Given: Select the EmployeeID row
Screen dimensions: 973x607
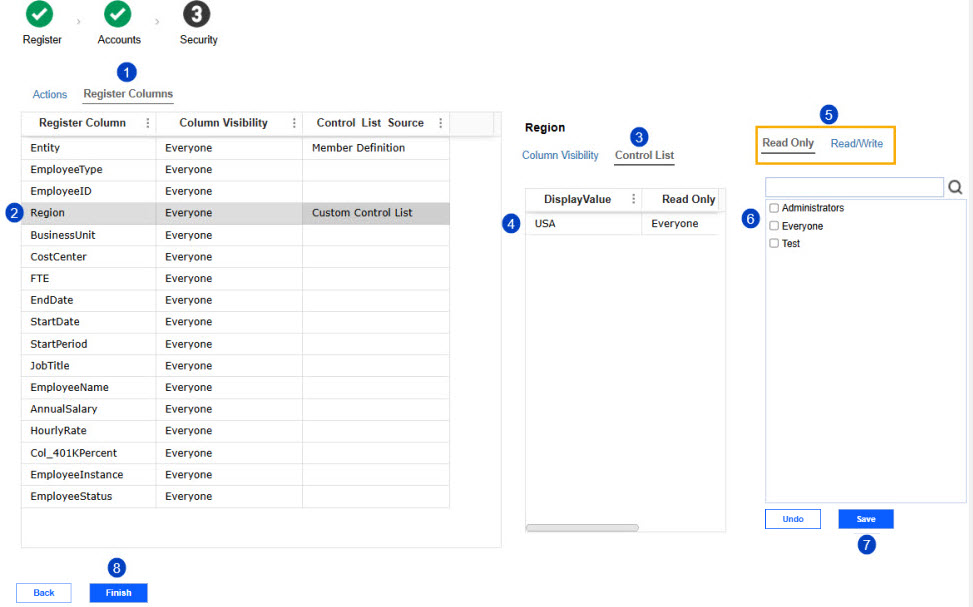Looking at the screenshot, I should (x=235, y=191).
